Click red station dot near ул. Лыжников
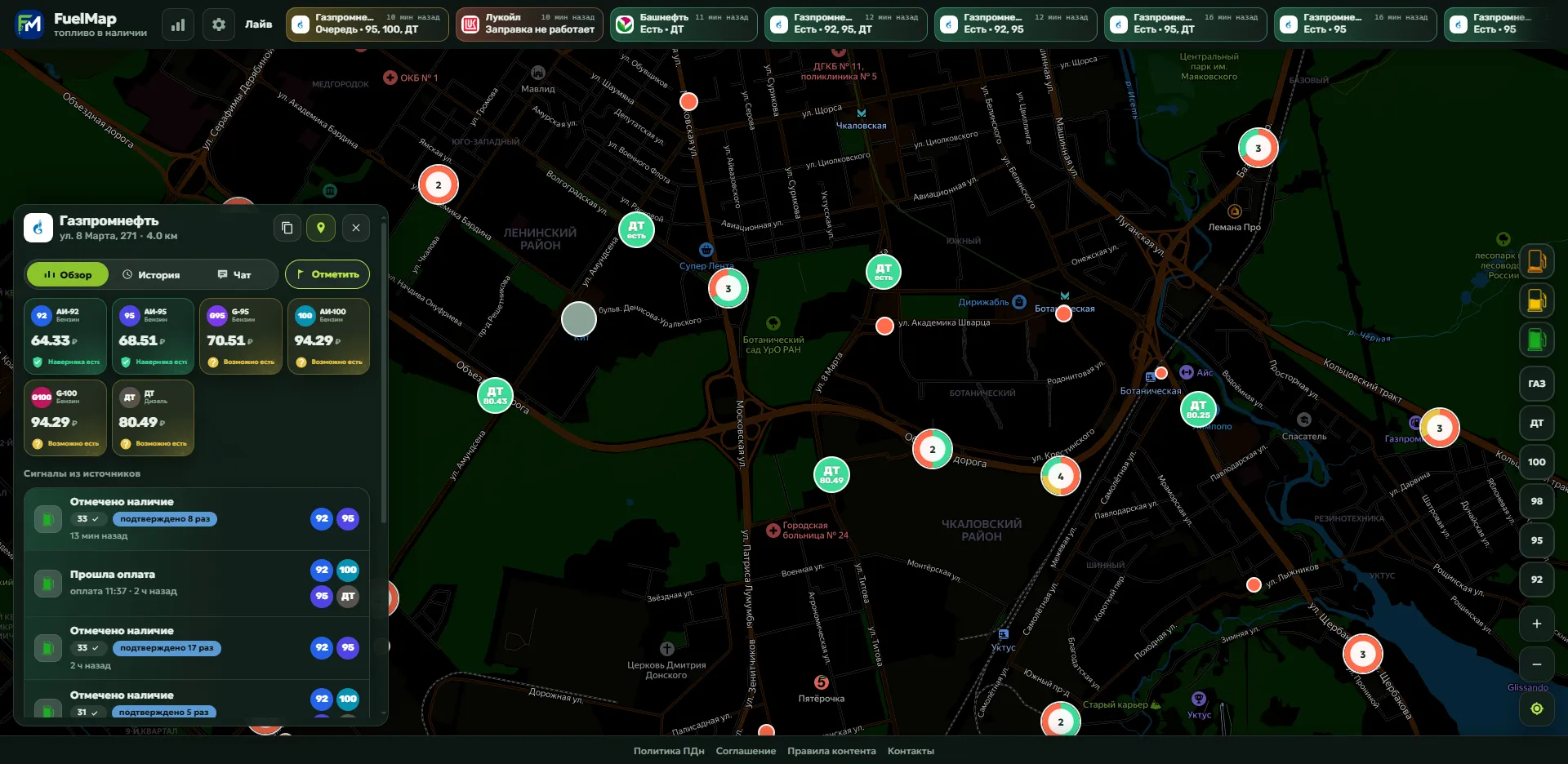 tap(1254, 584)
